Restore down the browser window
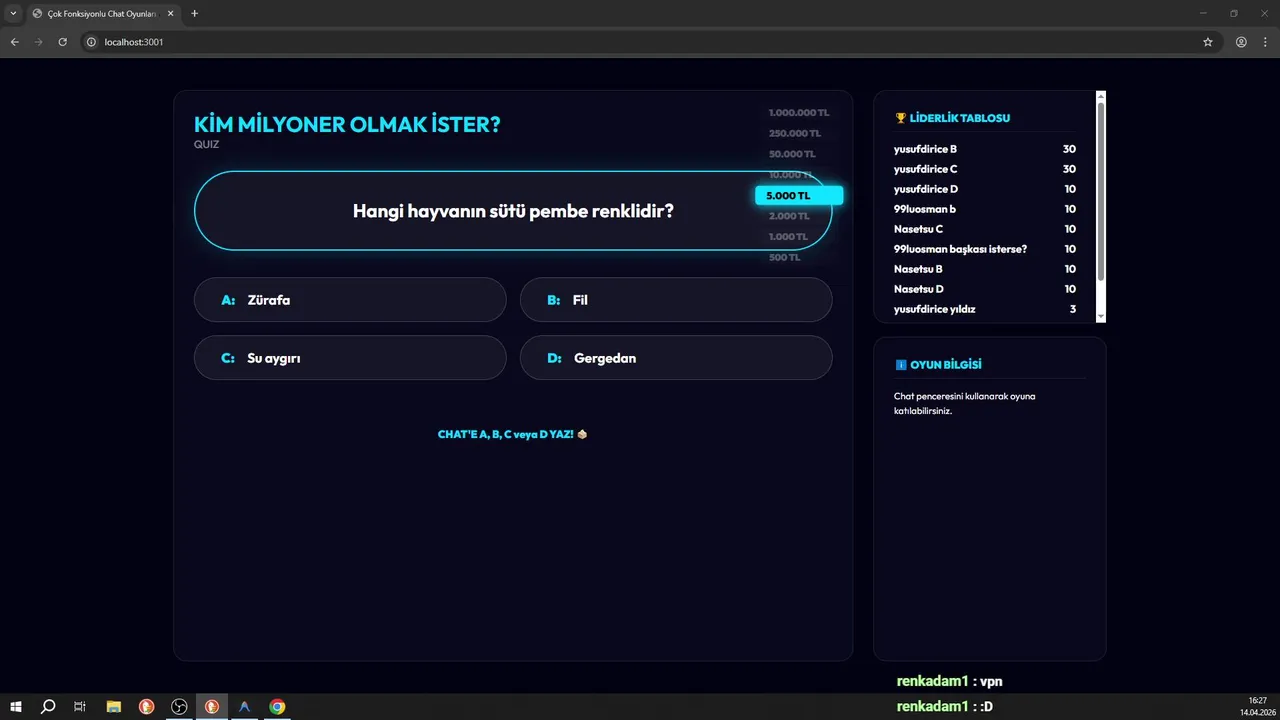The width and height of the screenshot is (1280, 720). 1233,13
